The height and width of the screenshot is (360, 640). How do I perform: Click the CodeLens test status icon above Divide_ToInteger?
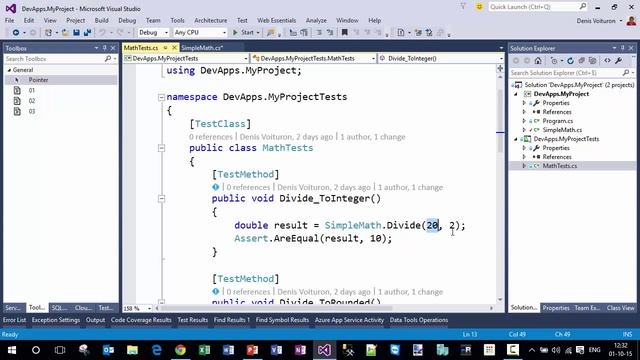click(x=216, y=187)
